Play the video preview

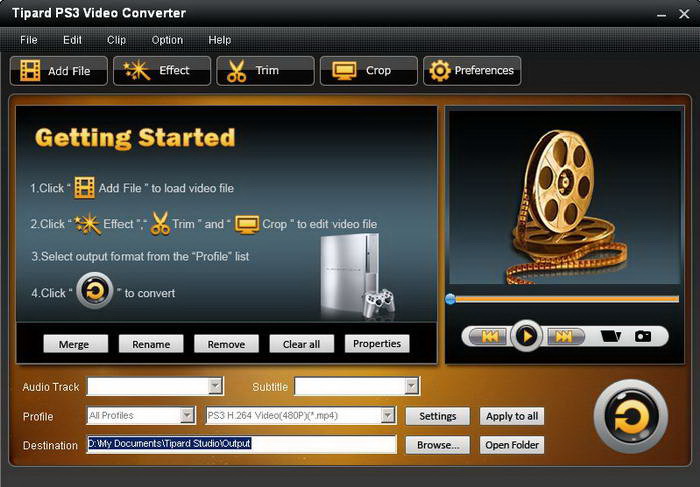526,336
